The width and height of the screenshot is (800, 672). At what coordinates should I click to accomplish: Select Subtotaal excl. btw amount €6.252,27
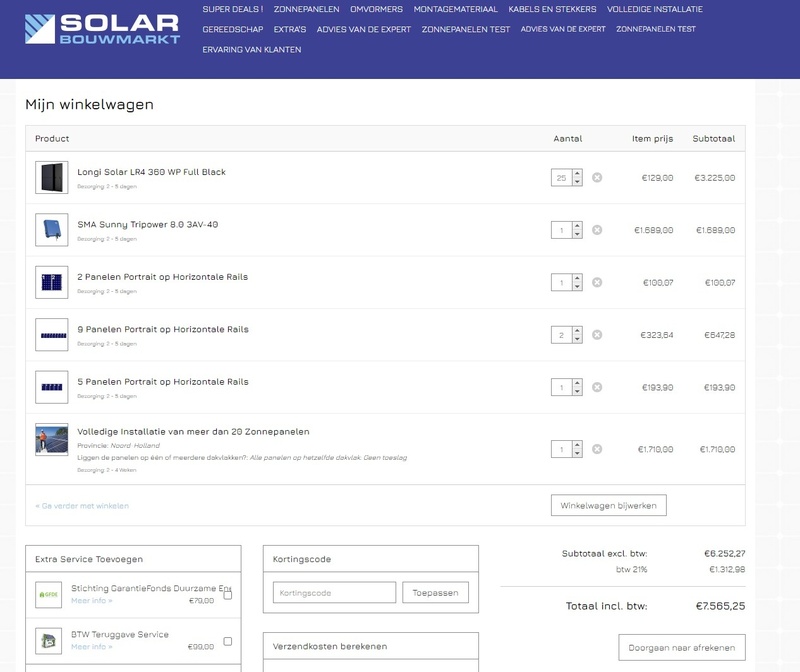[x=724, y=553]
